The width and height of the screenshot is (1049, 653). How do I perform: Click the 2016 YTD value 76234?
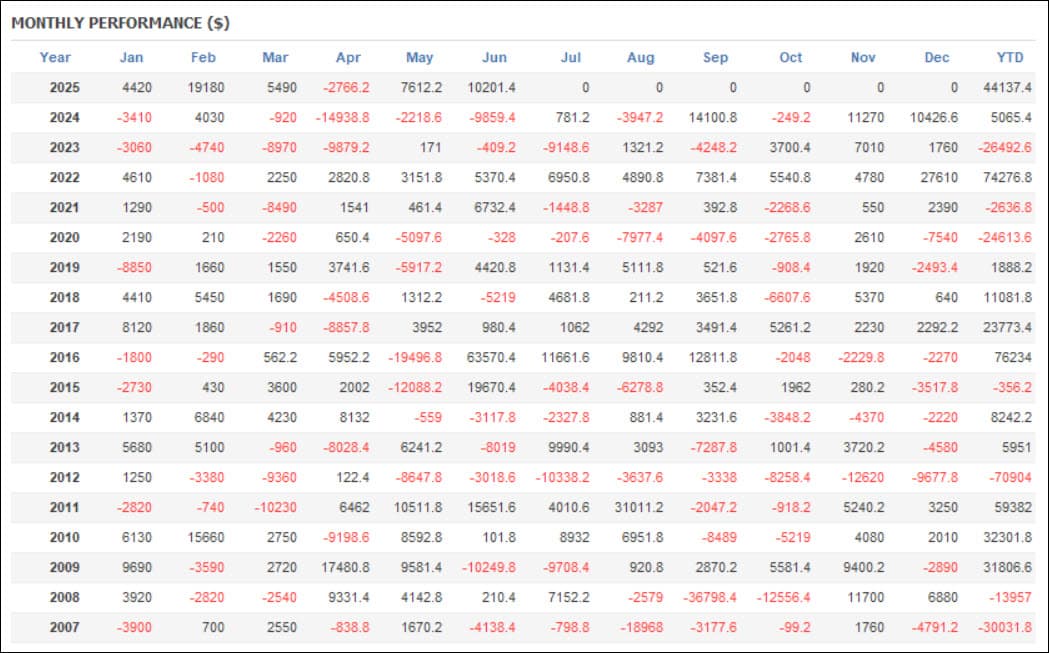1013,358
